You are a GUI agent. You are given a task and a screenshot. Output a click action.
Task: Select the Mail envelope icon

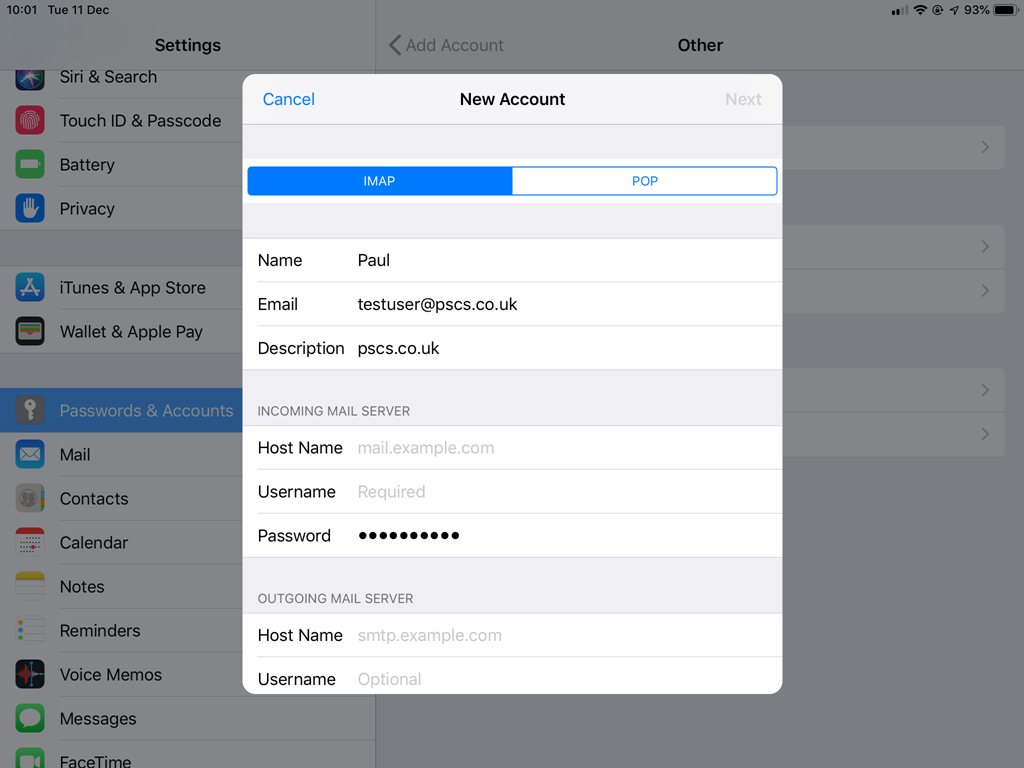pyautogui.click(x=30, y=455)
